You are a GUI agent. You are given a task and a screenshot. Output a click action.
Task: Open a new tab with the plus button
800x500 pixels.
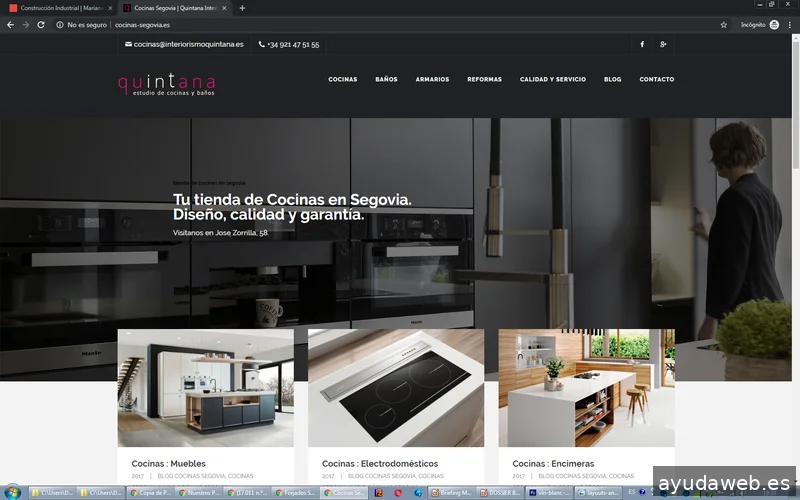pos(242,8)
